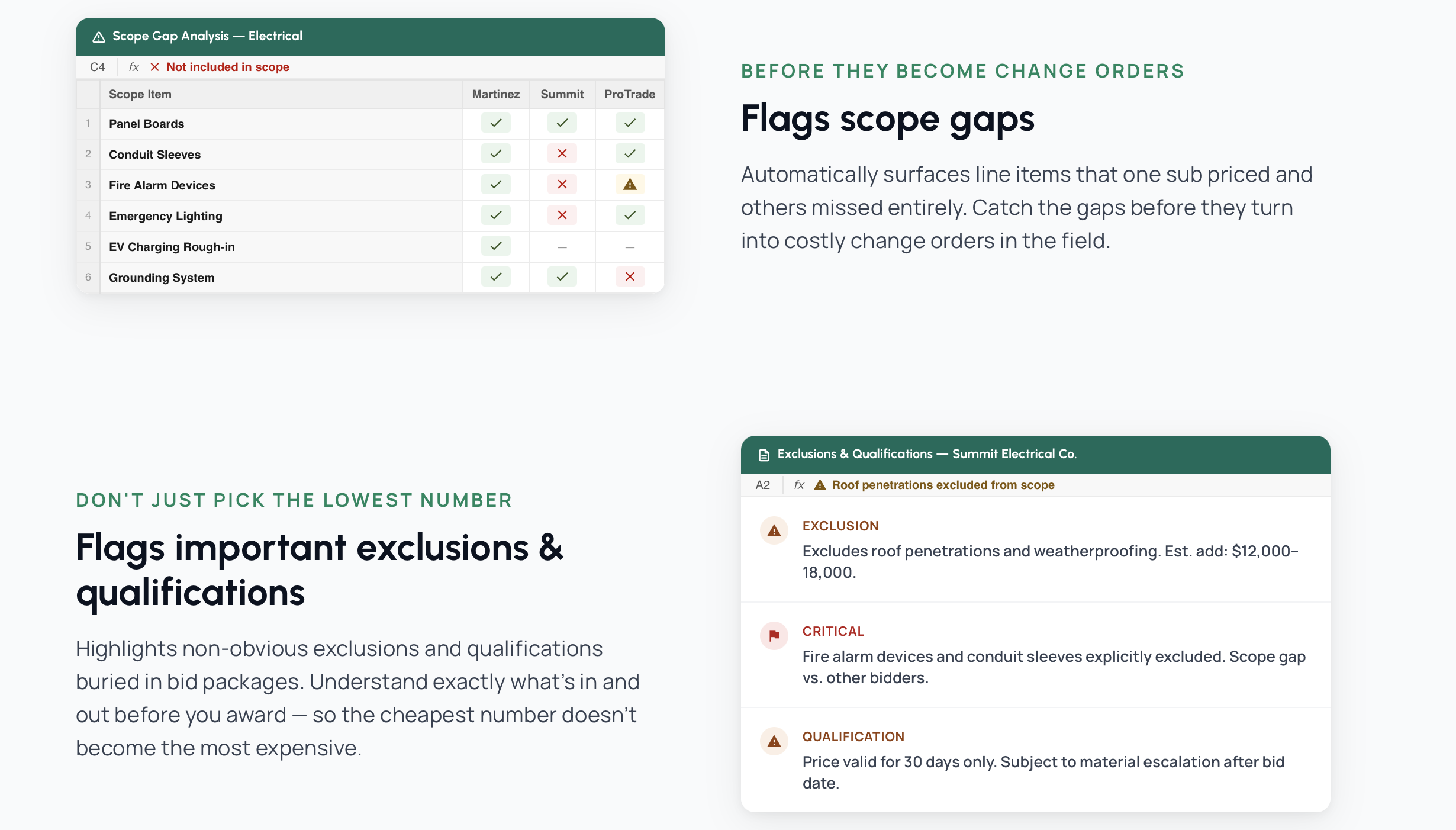Screen dimensions: 1456x830
Task: Click the 'Summit' column header
Action: click(562, 94)
